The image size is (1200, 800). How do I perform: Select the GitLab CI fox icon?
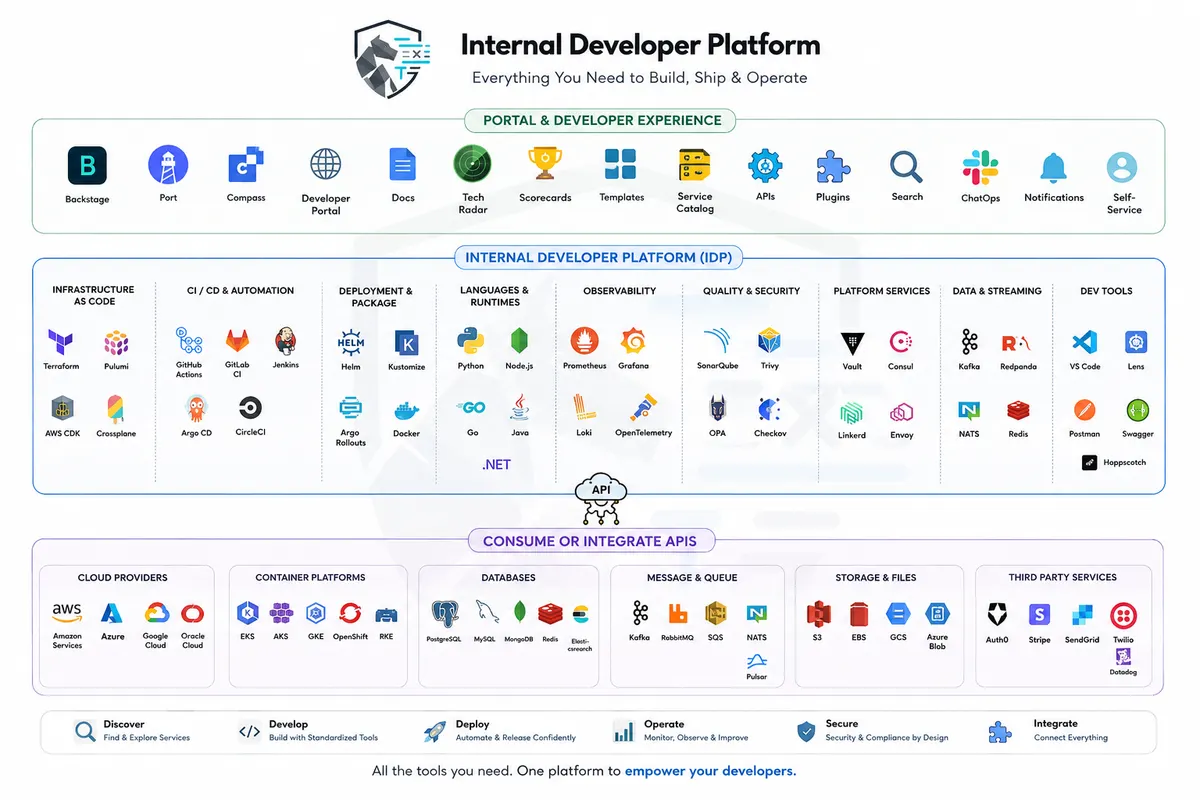(x=238, y=341)
